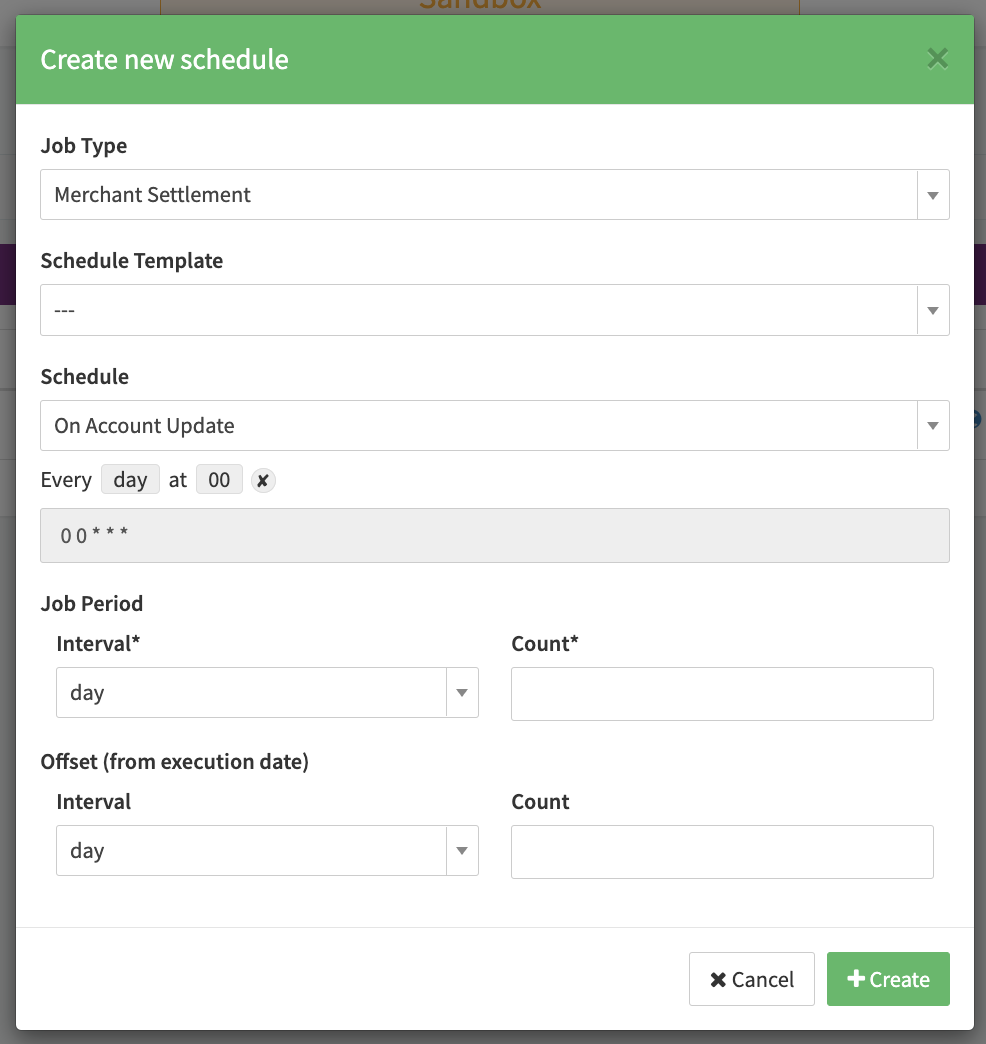
Task: Click 'day' value in Job Period Interval
Action: pos(88,693)
